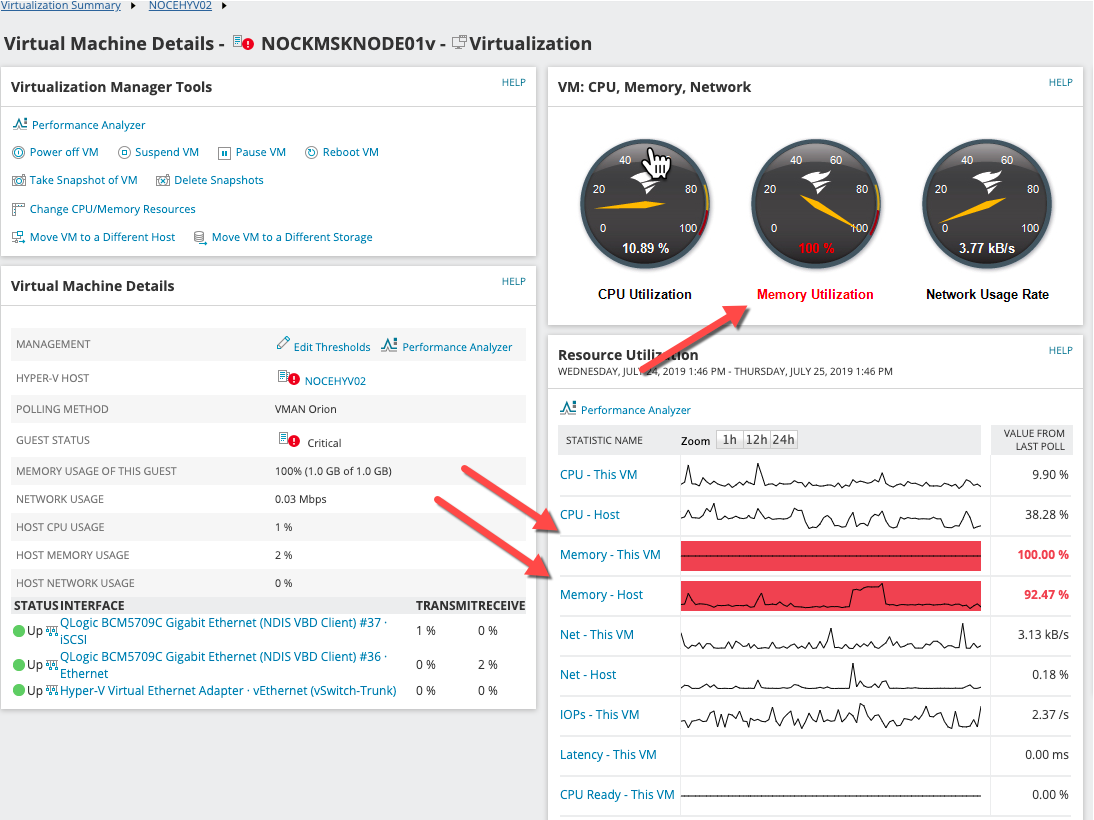
Task: Open Virtualization Summary breadcrumb link
Action: pyautogui.click(x=60, y=6)
